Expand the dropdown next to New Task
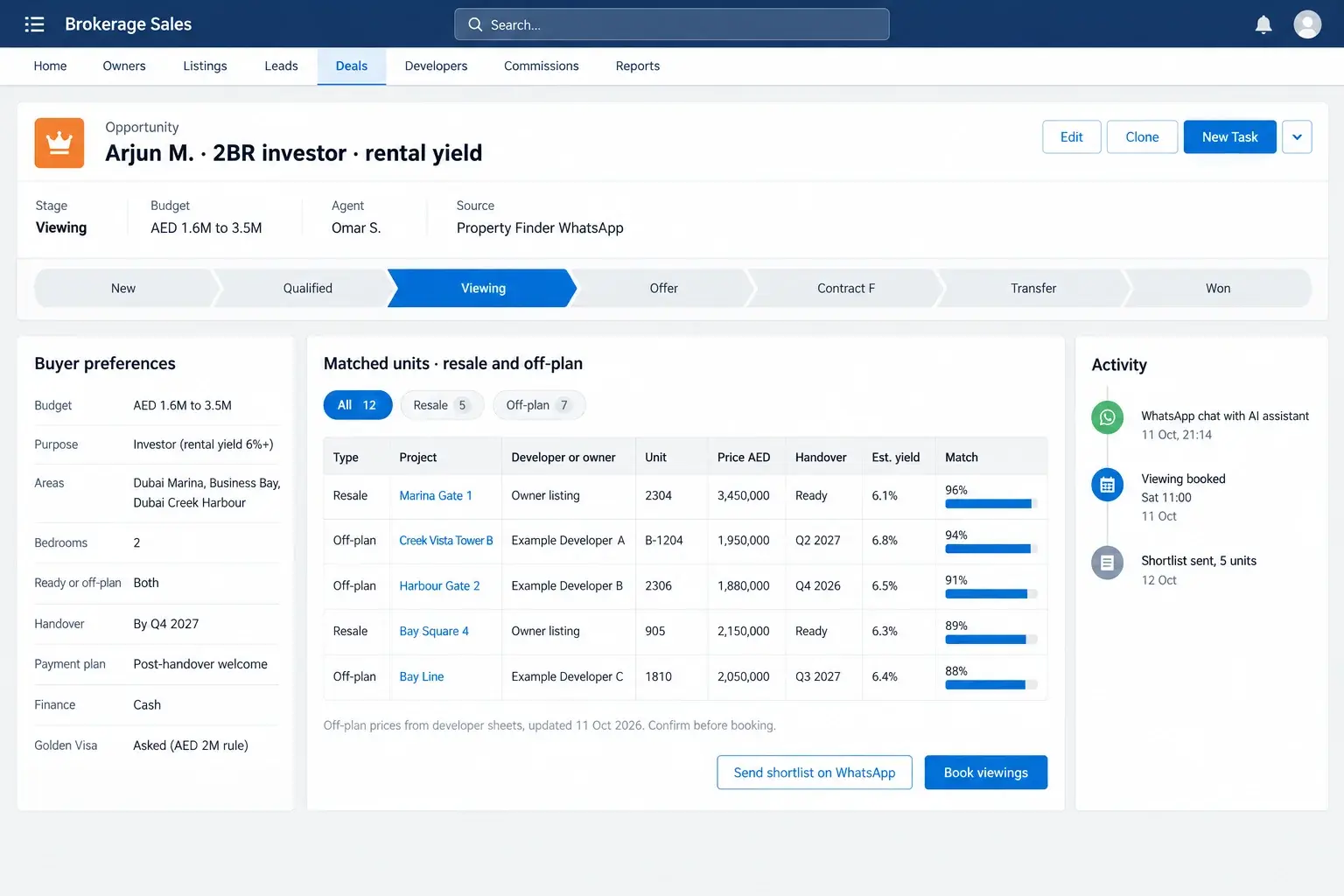The height and width of the screenshot is (896, 1344). point(1297,137)
